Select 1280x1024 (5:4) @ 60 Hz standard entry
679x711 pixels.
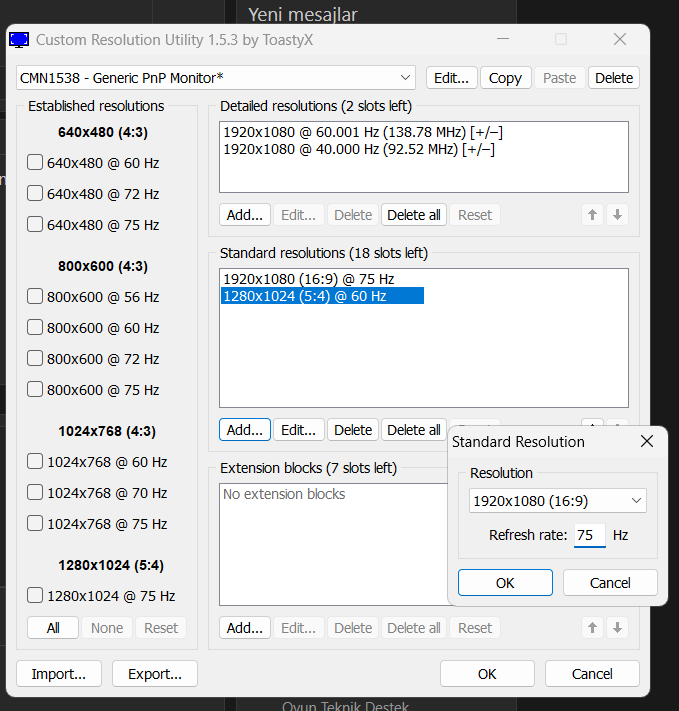click(x=322, y=296)
